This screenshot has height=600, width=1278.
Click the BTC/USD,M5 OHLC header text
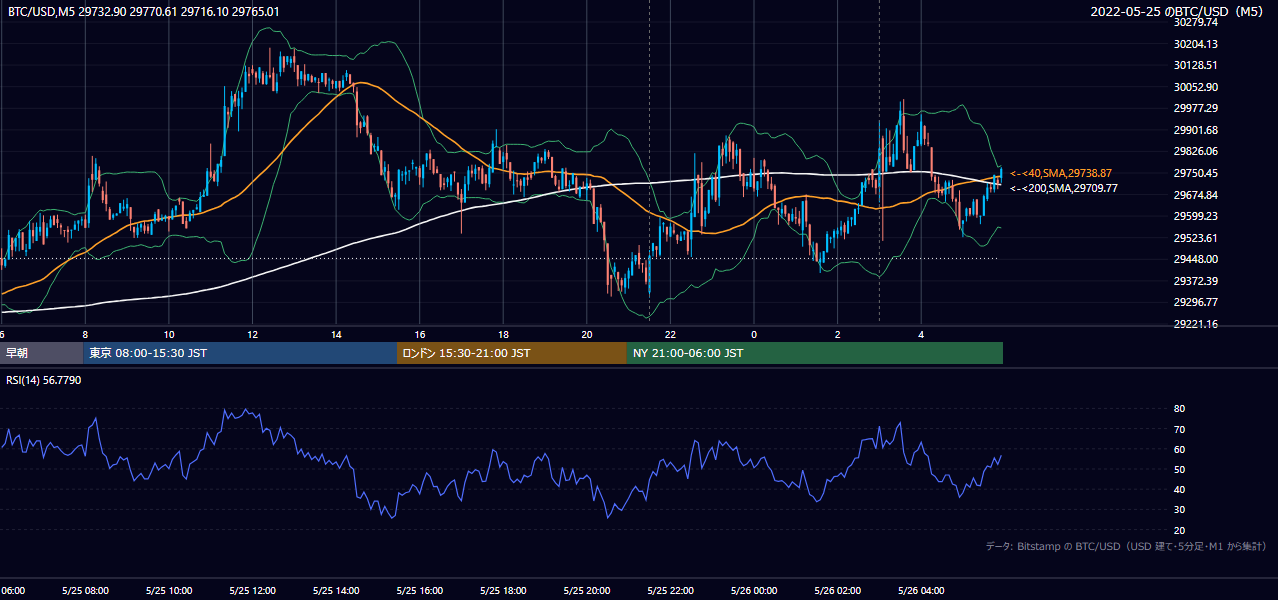pos(144,11)
